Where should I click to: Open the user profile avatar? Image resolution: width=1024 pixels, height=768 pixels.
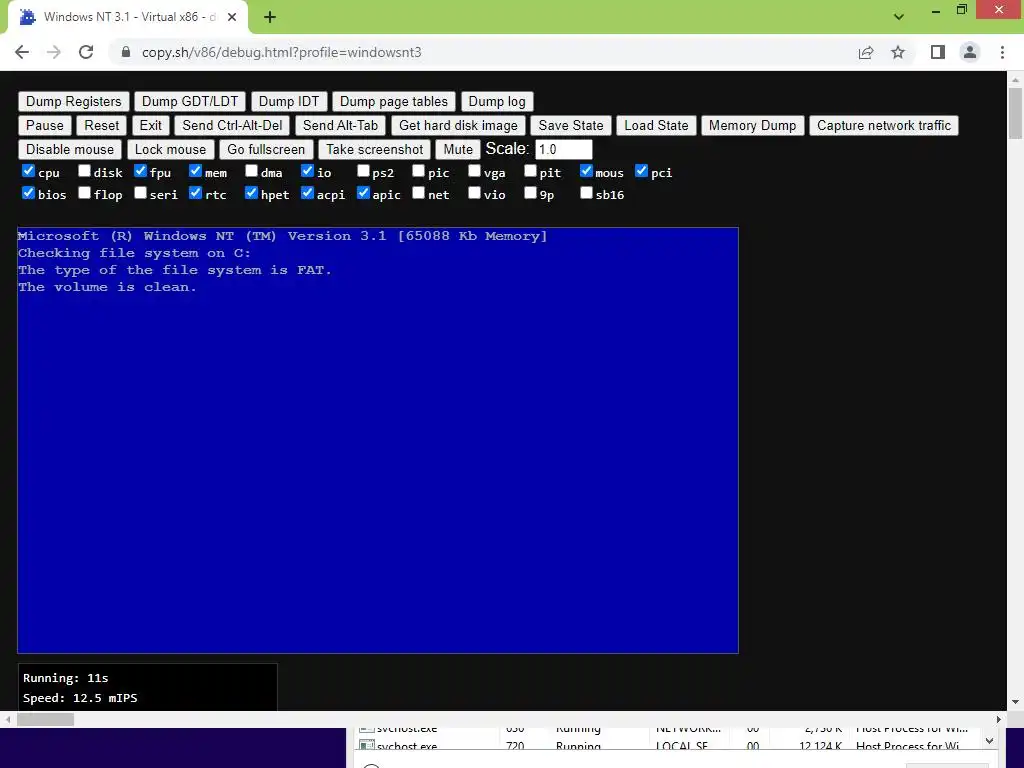click(970, 52)
